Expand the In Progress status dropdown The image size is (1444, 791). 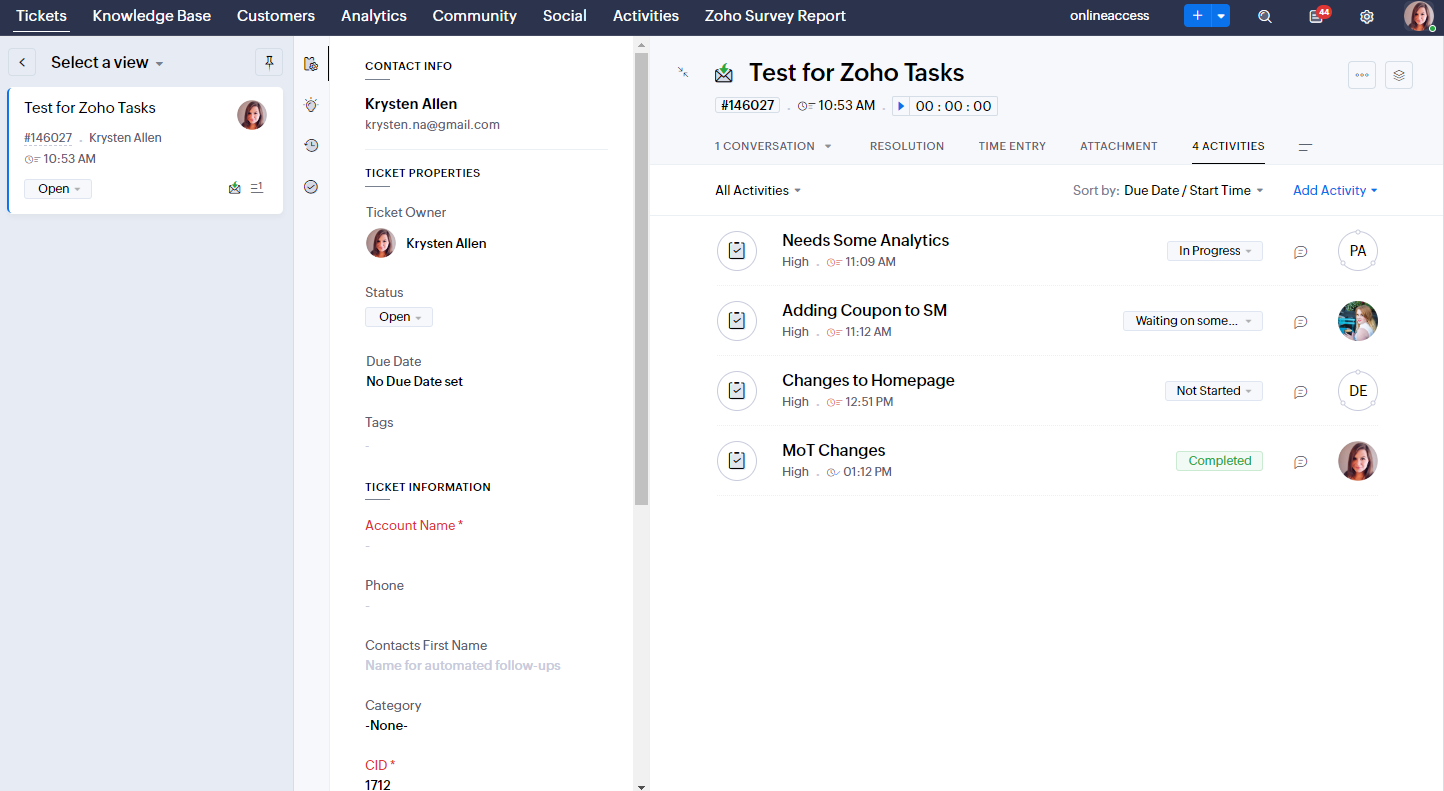click(1214, 251)
